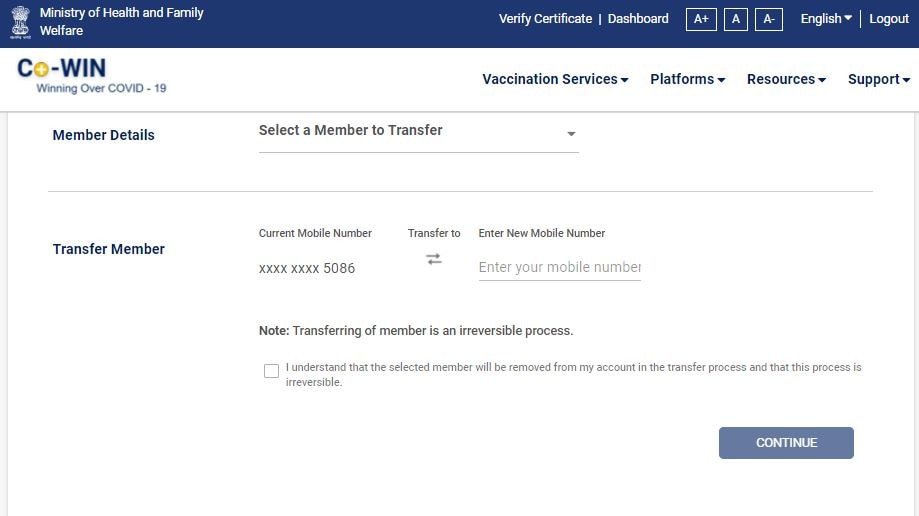The width and height of the screenshot is (919, 516).
Task: Open Select a Member to Transfer dropdown
Action: coord(418,134)
